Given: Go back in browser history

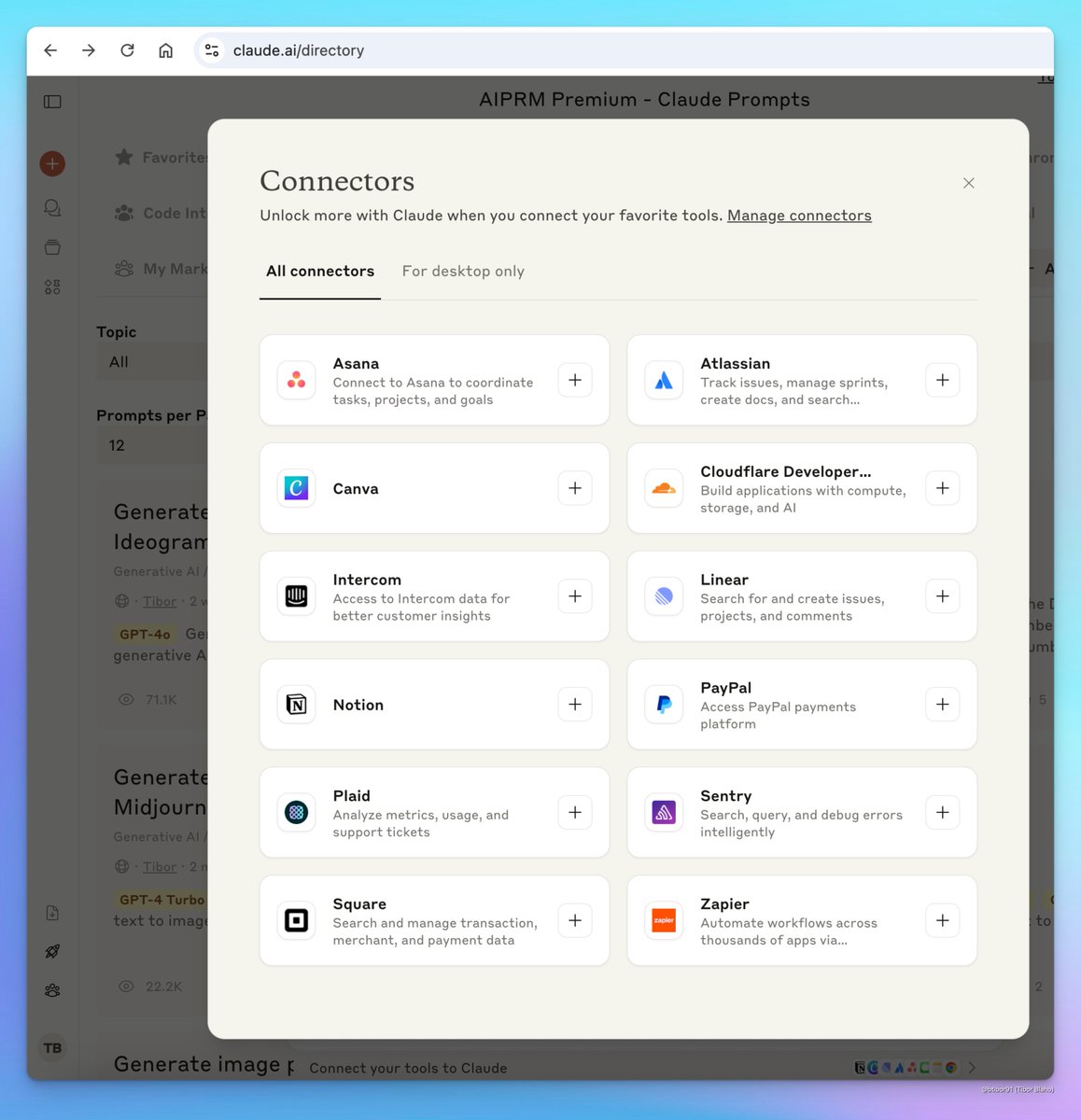Looking at the screenshot, I should pos(50,50).
